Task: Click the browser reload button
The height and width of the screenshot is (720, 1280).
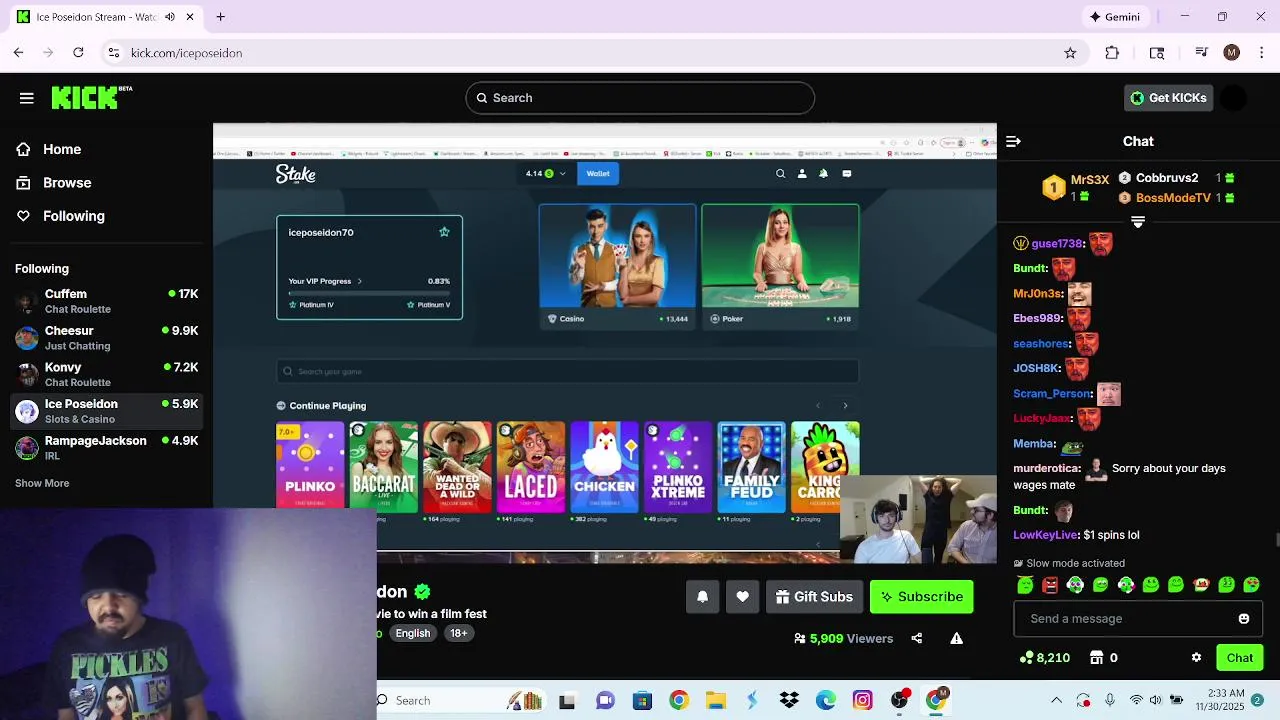Action: click(78, 53)
